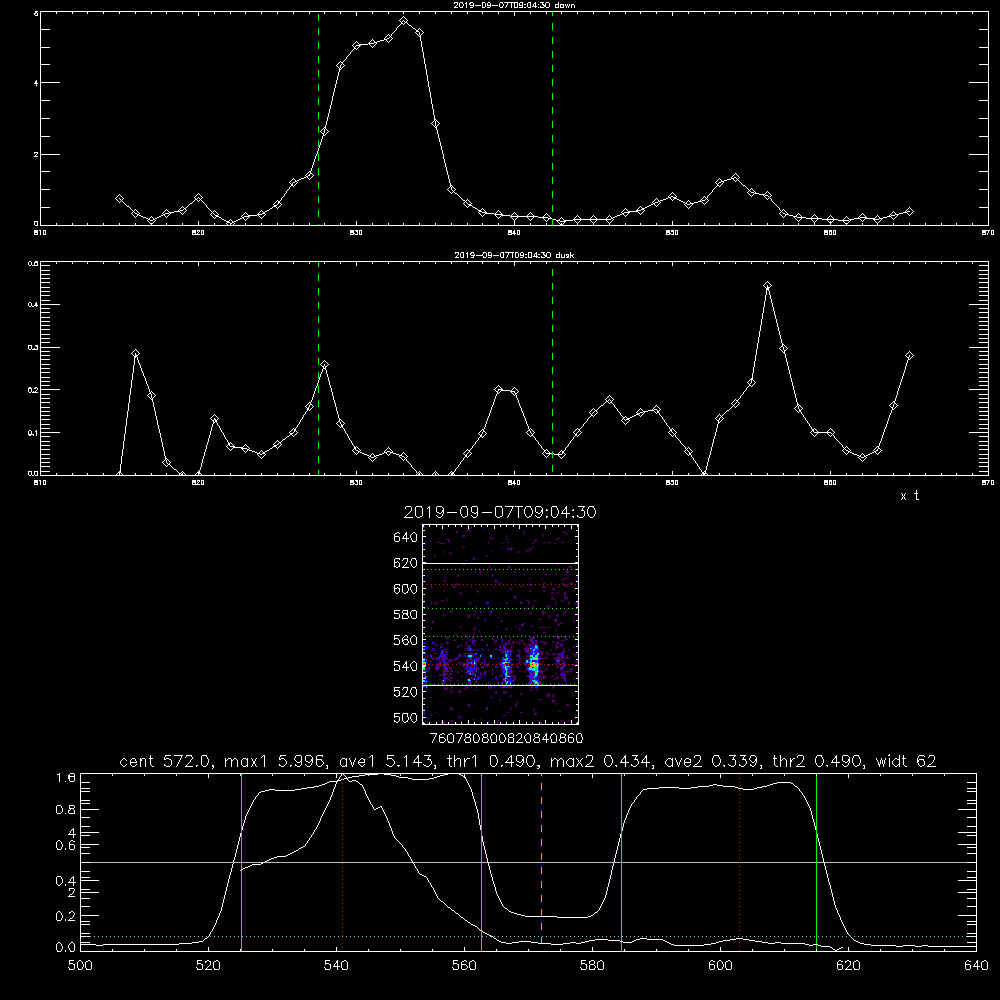The height and width of the screenshot is (1000, 1000).
Task: Select the spectrogram image thumbnail
Action: click(x=500, y=624)
